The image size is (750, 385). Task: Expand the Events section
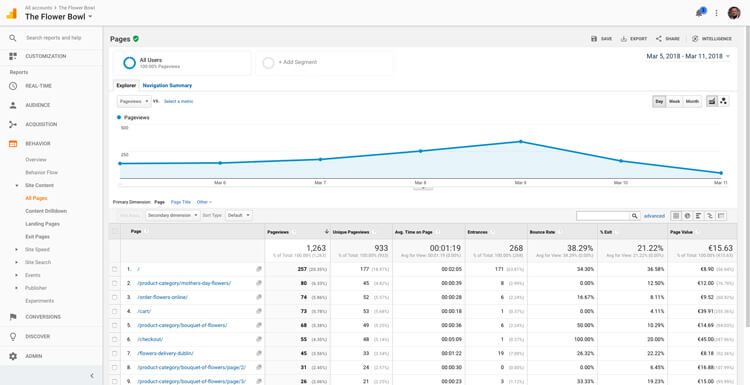17,275
